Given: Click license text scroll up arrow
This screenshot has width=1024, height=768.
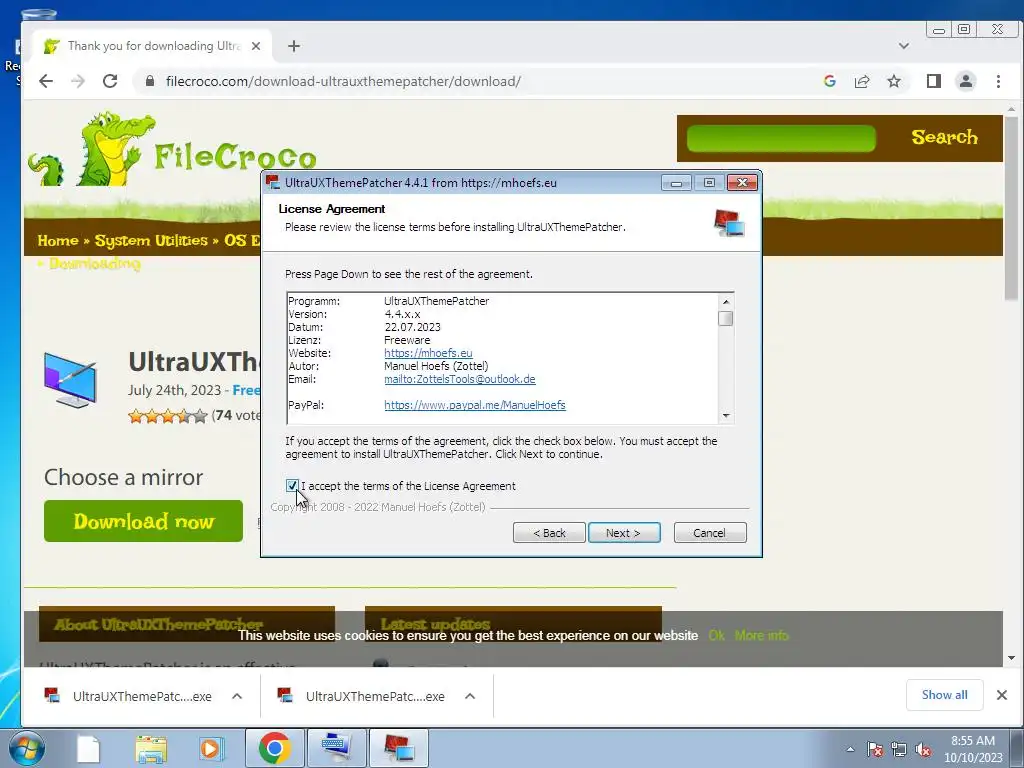Looking at the screenshot, I should click(726, 301).
